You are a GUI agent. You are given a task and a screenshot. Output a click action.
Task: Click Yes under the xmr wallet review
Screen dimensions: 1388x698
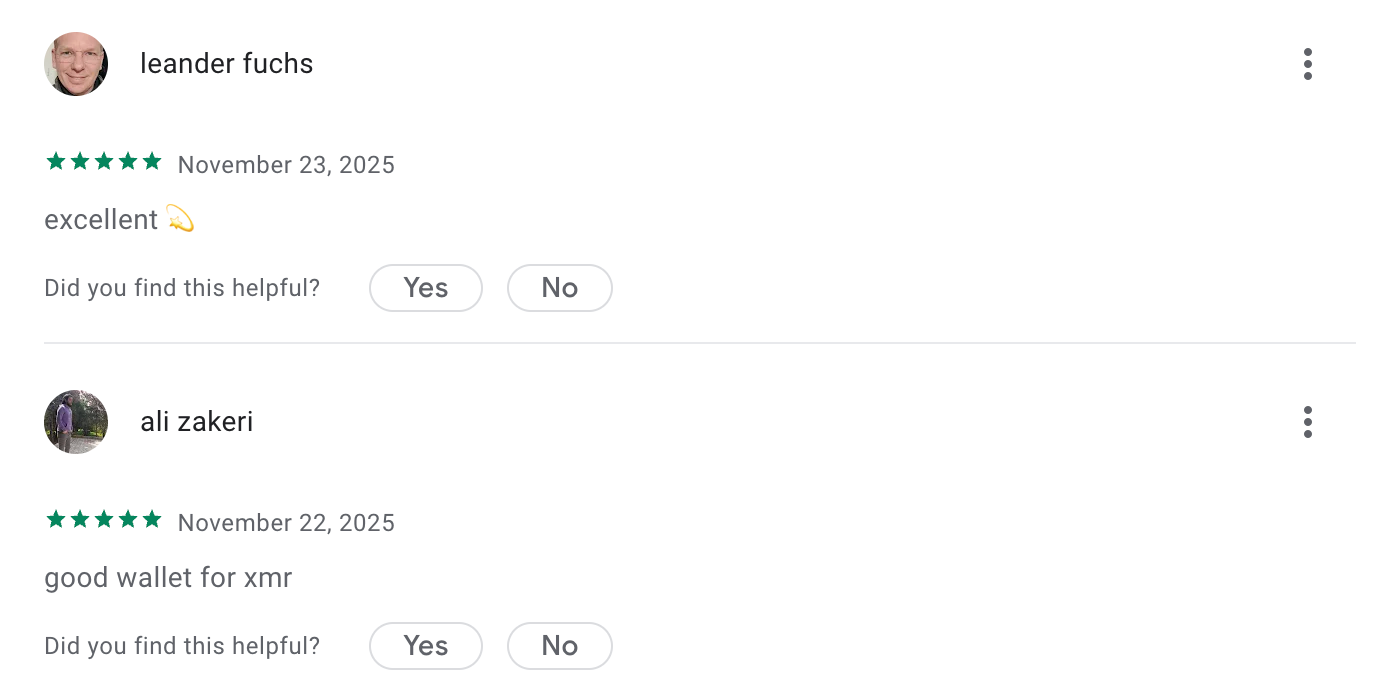point(426,645)
